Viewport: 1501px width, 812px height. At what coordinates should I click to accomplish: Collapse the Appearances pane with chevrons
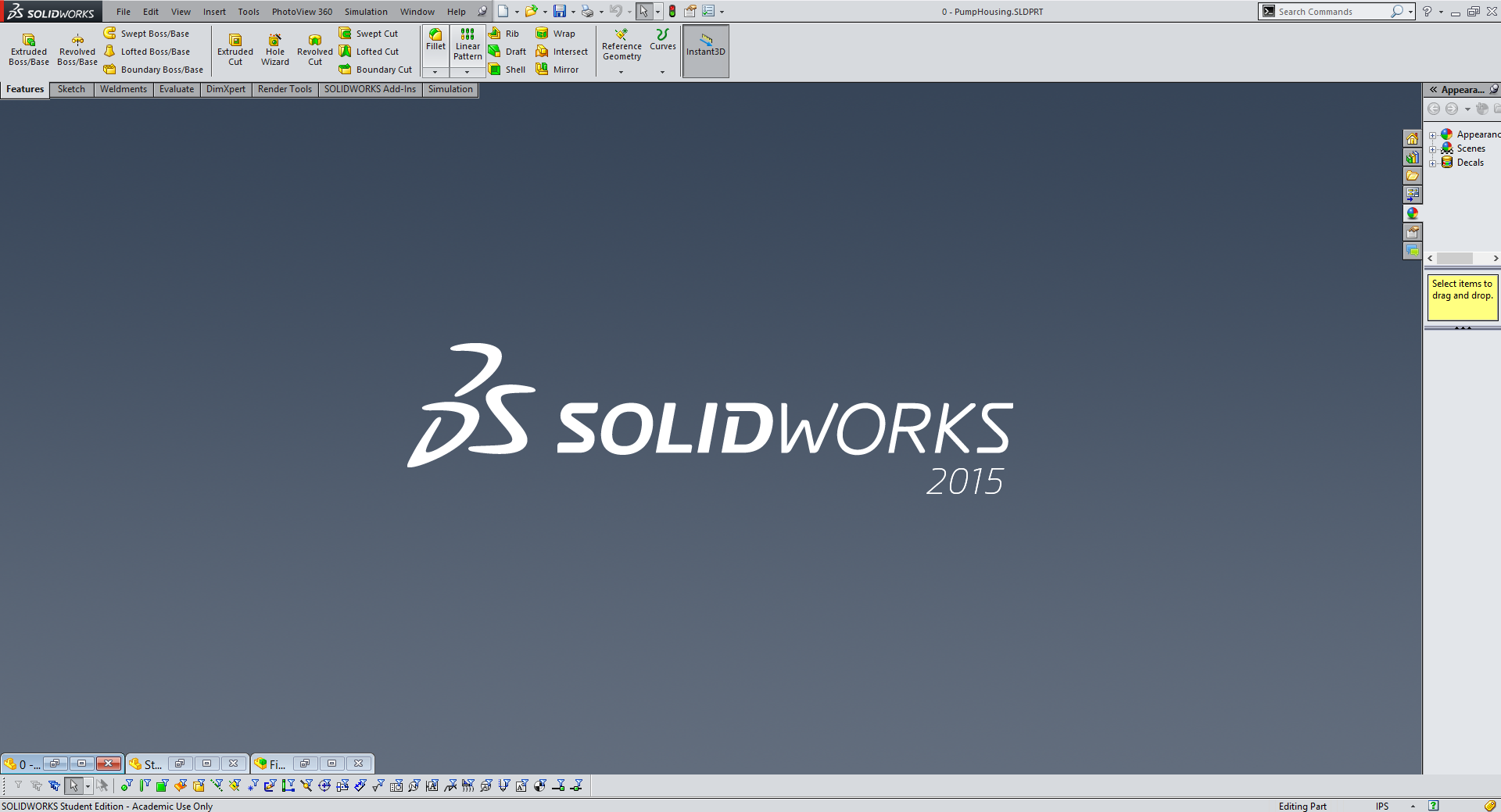point(1434,89)
